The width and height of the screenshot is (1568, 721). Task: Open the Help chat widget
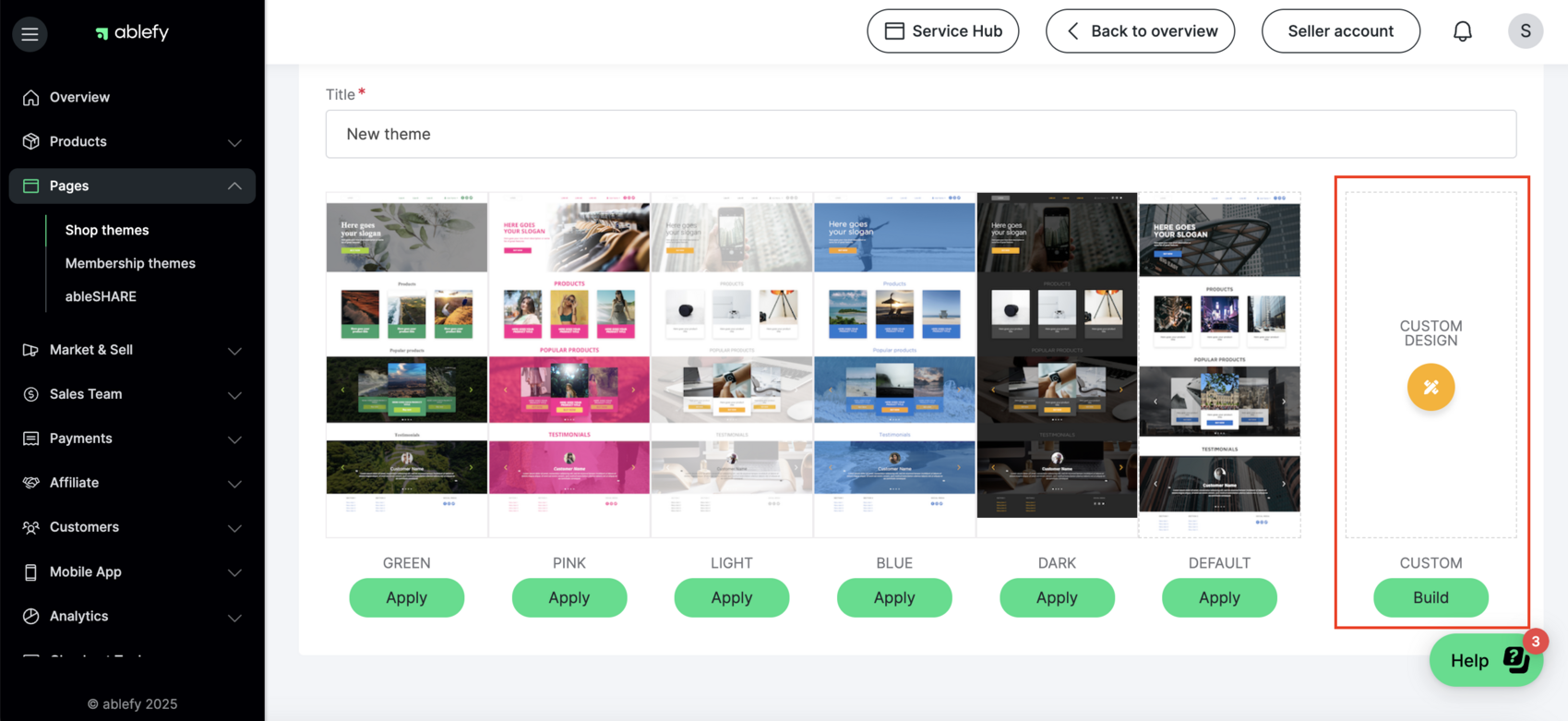pyautogui.click(x=1486, y=660)
